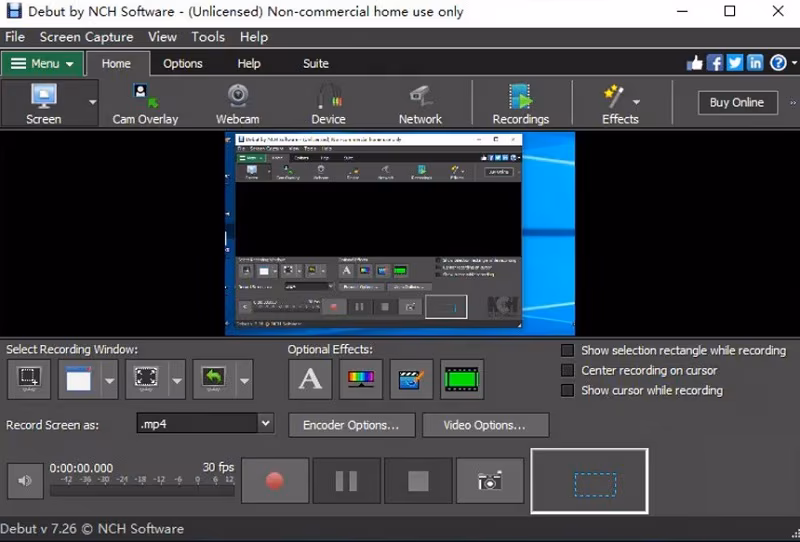Screen dimensions: 800x542
Task: Click the screen preview image
Action: pyautogui.click(x=400, y=233)
